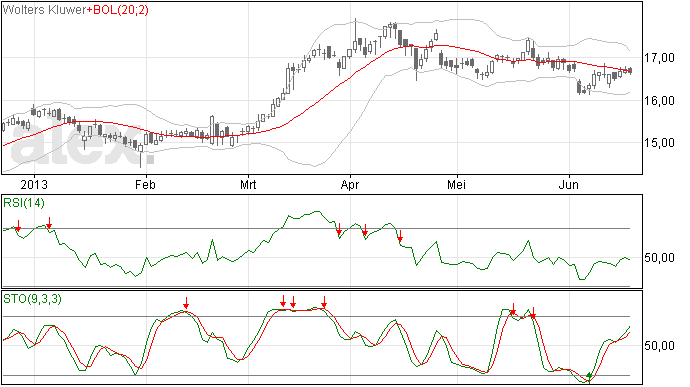The height and width of the screenshot is (387, 690).
Task: Click the 15,00 price axis label
Action: tap(659, 143)
